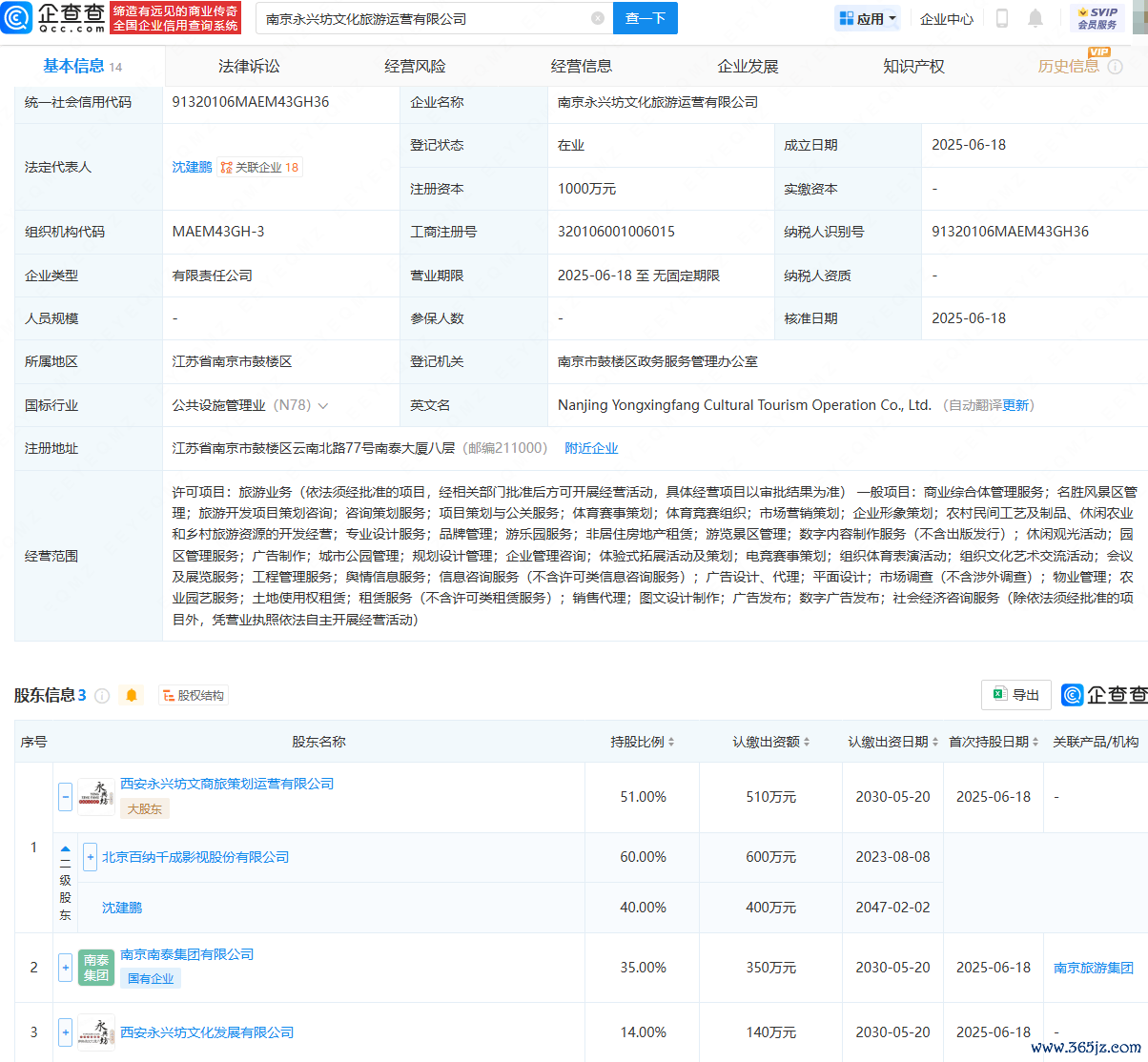Select 注册资本 value 1000万元
This screenshot has height=1062, width=1148.
click(x=586, y=189)
